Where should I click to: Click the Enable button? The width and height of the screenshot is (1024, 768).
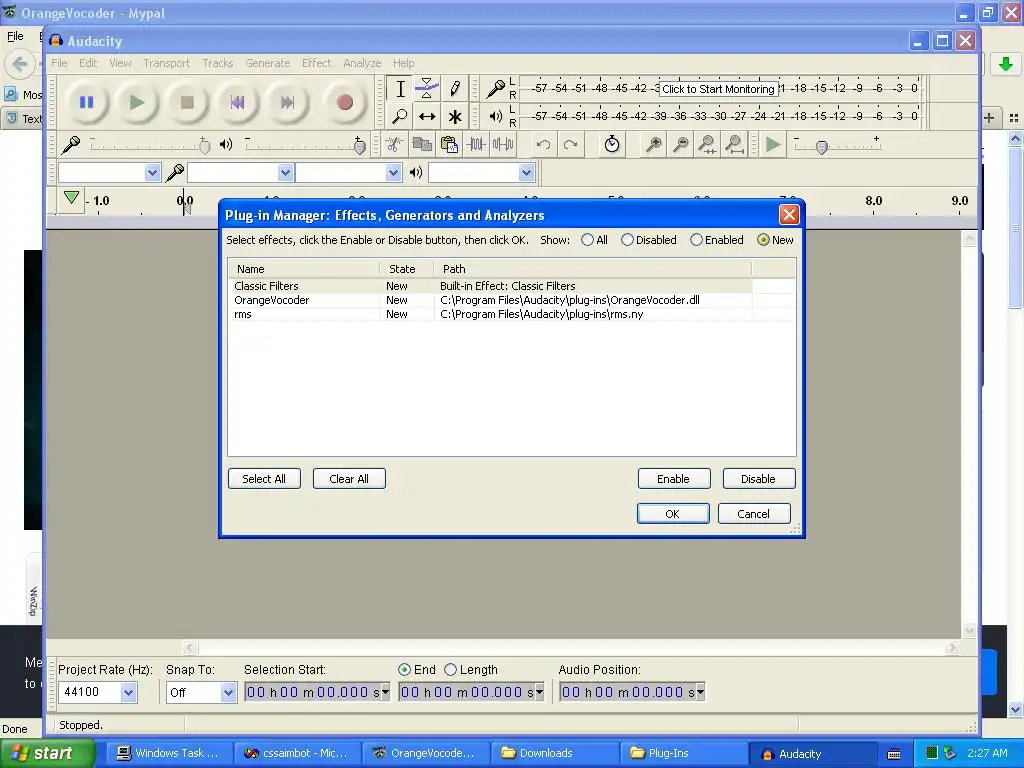pos(673,479)
